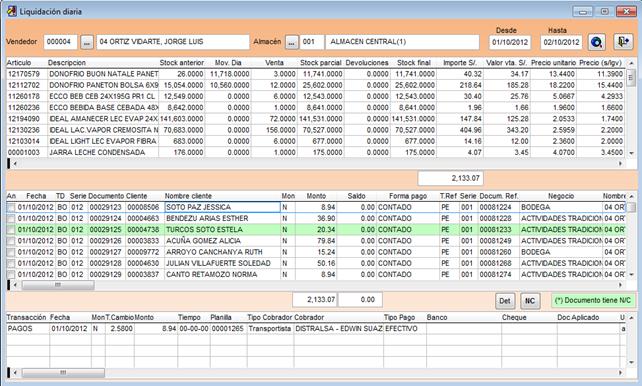Screen dimensions: 642x386
Task: Click documents Saldo total 0.00 box
Action: point(360,300)
